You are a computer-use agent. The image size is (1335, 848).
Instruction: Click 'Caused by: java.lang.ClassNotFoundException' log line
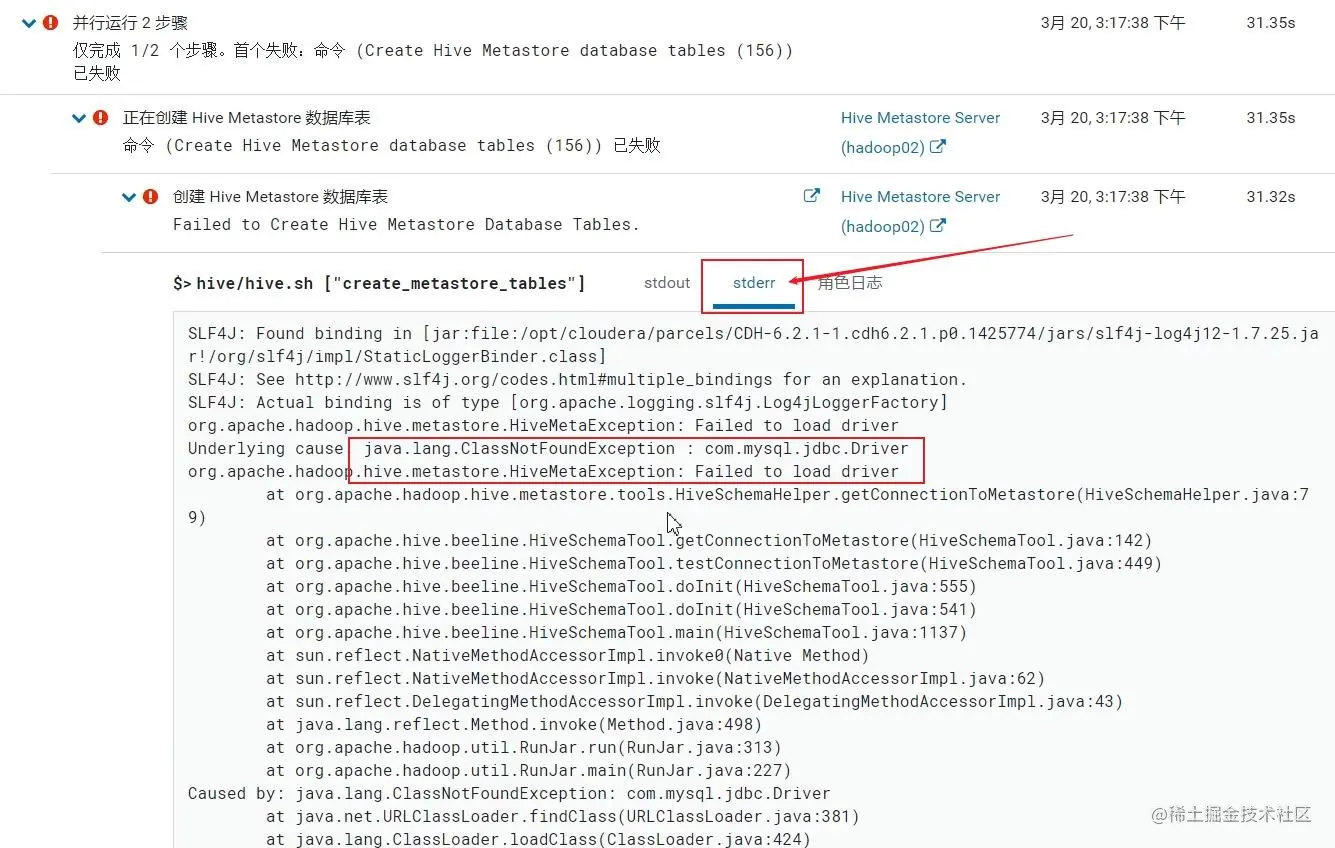point(509,793)
